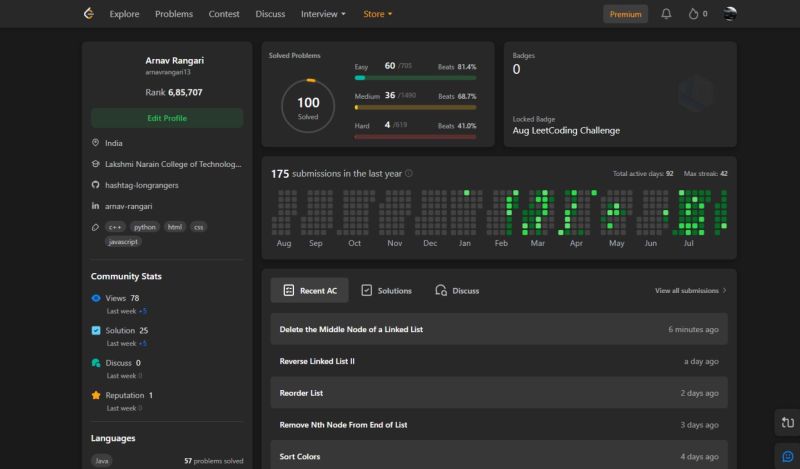Click the Easy progress bar
This screenshot has width=800, height=469.
coord(415,78)
